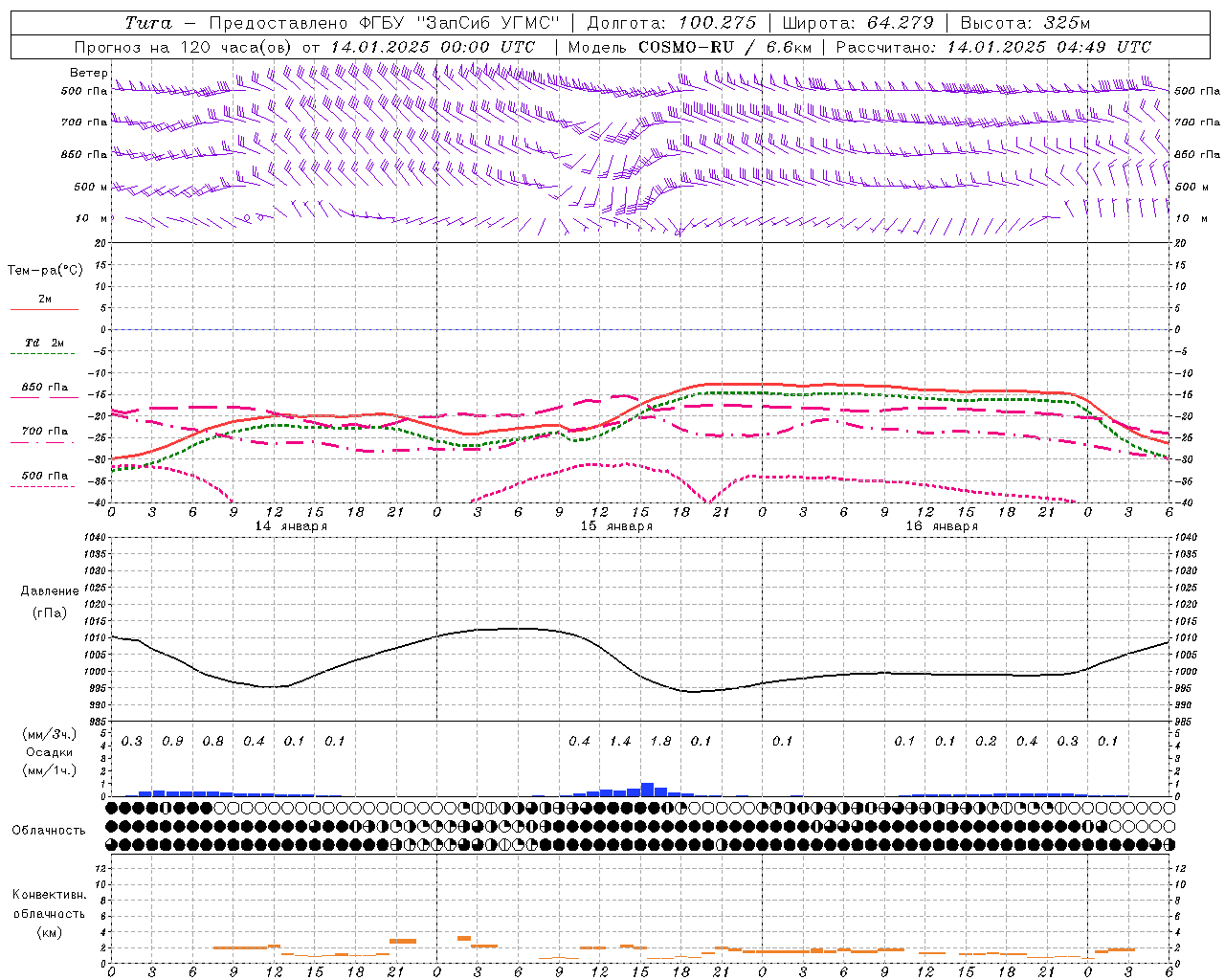
Task: Click the left pressure axis value 1040
Action: (x=94, y=538)
